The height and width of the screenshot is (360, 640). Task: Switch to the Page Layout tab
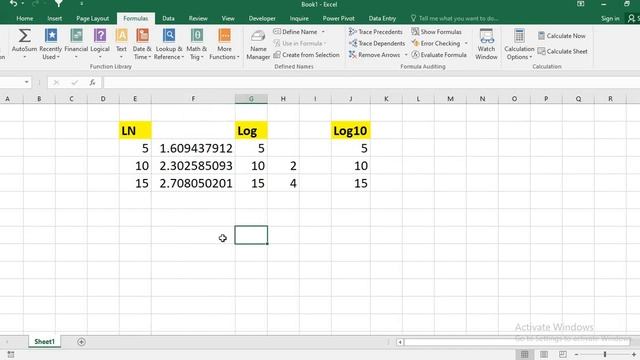click(93, 18)
